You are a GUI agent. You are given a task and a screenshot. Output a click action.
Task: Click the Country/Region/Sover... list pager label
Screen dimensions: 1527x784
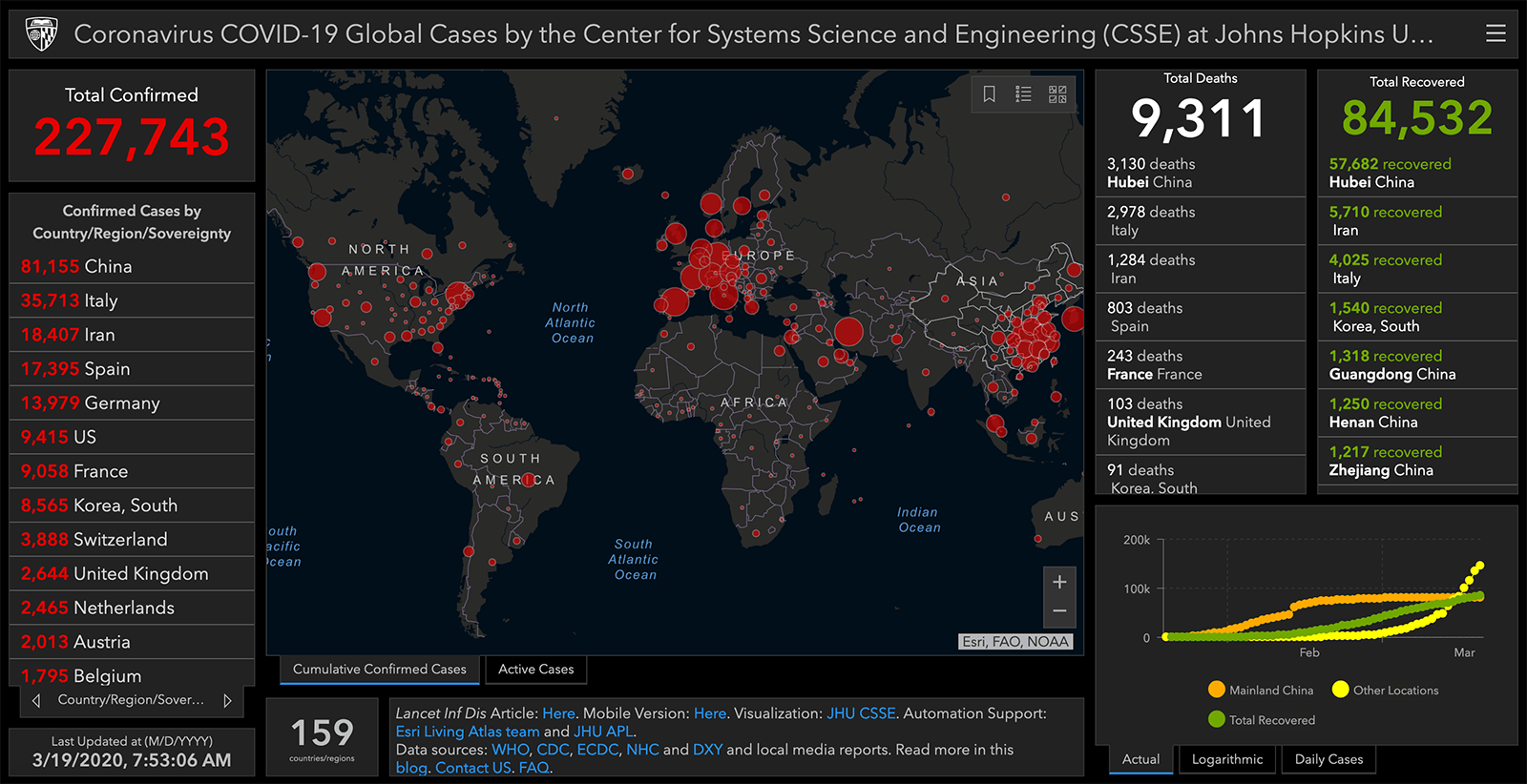[x=132, y=700]
